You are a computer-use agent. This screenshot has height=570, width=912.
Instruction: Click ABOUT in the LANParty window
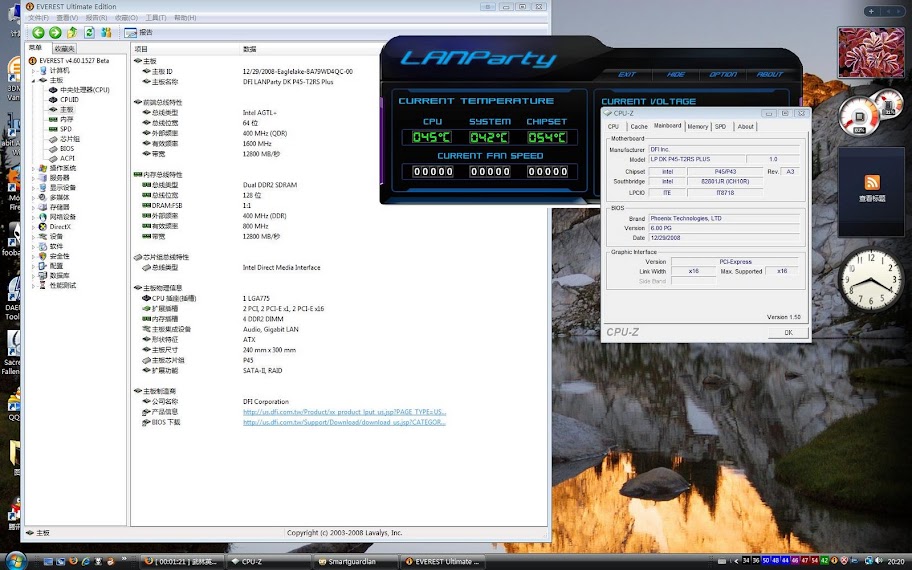pyautogui.click(x=770, y=74)
